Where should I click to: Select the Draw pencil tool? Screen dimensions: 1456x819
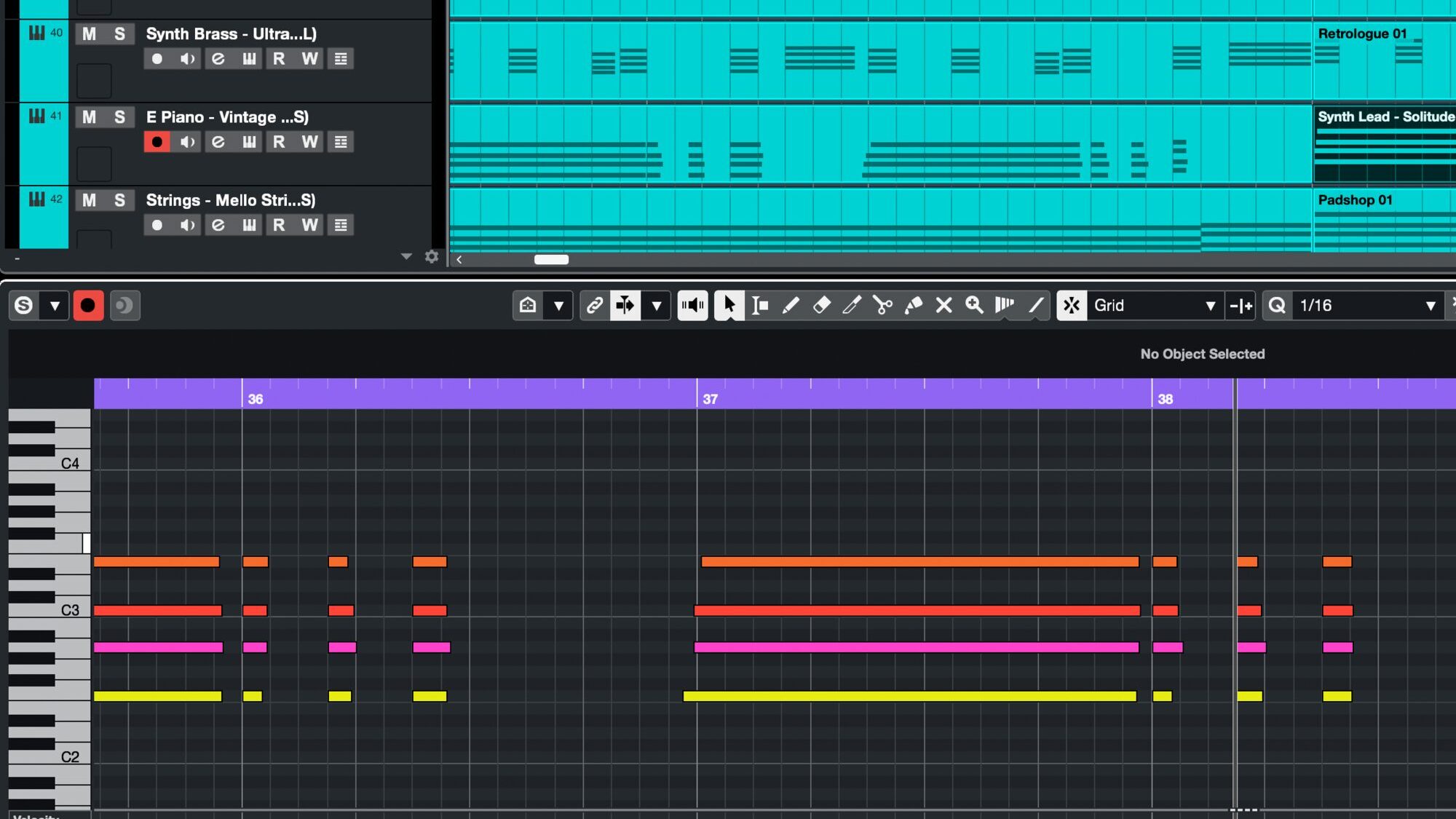[791, 306]
